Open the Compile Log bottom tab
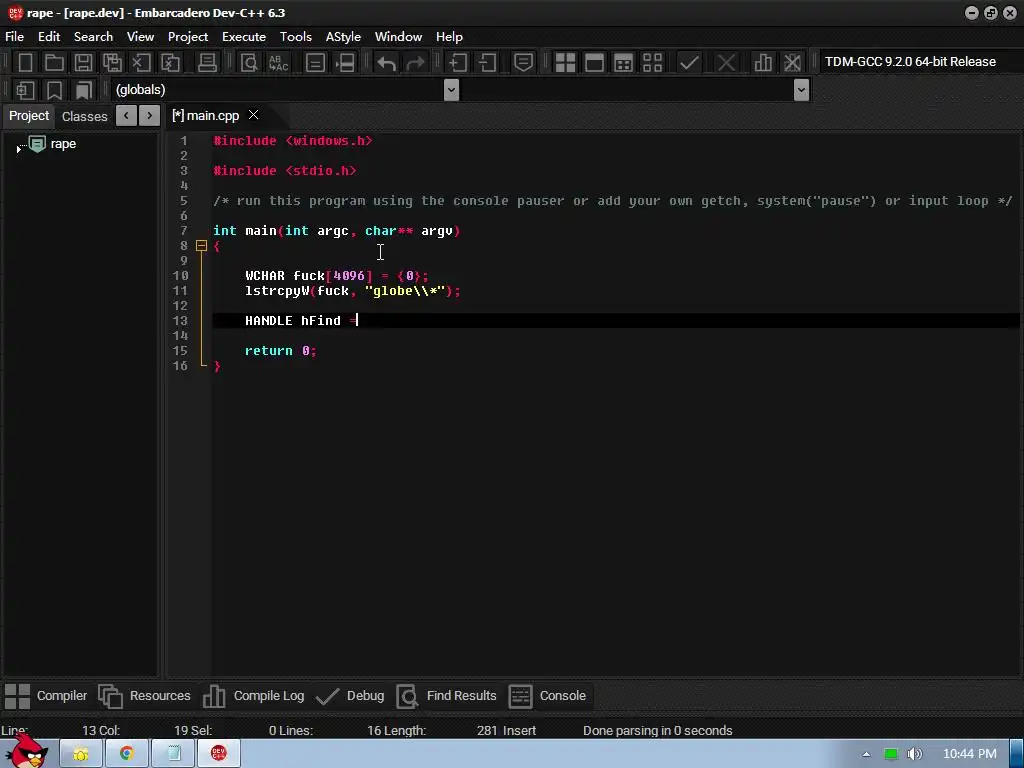 click(253, 696)
